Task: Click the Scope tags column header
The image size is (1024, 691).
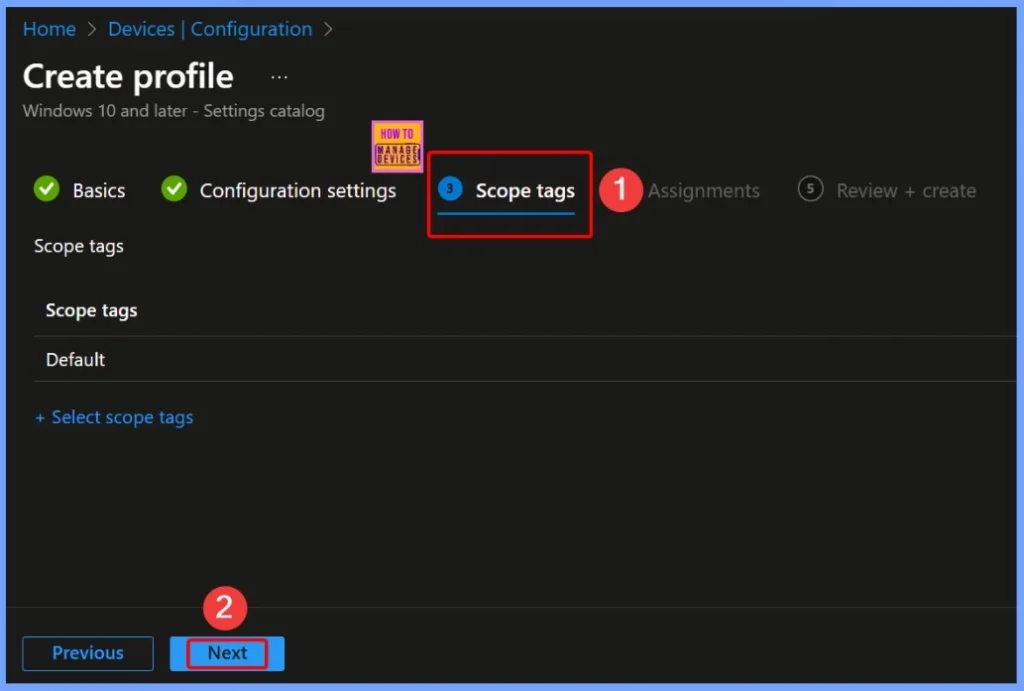Action: click(x=91, y=311)
